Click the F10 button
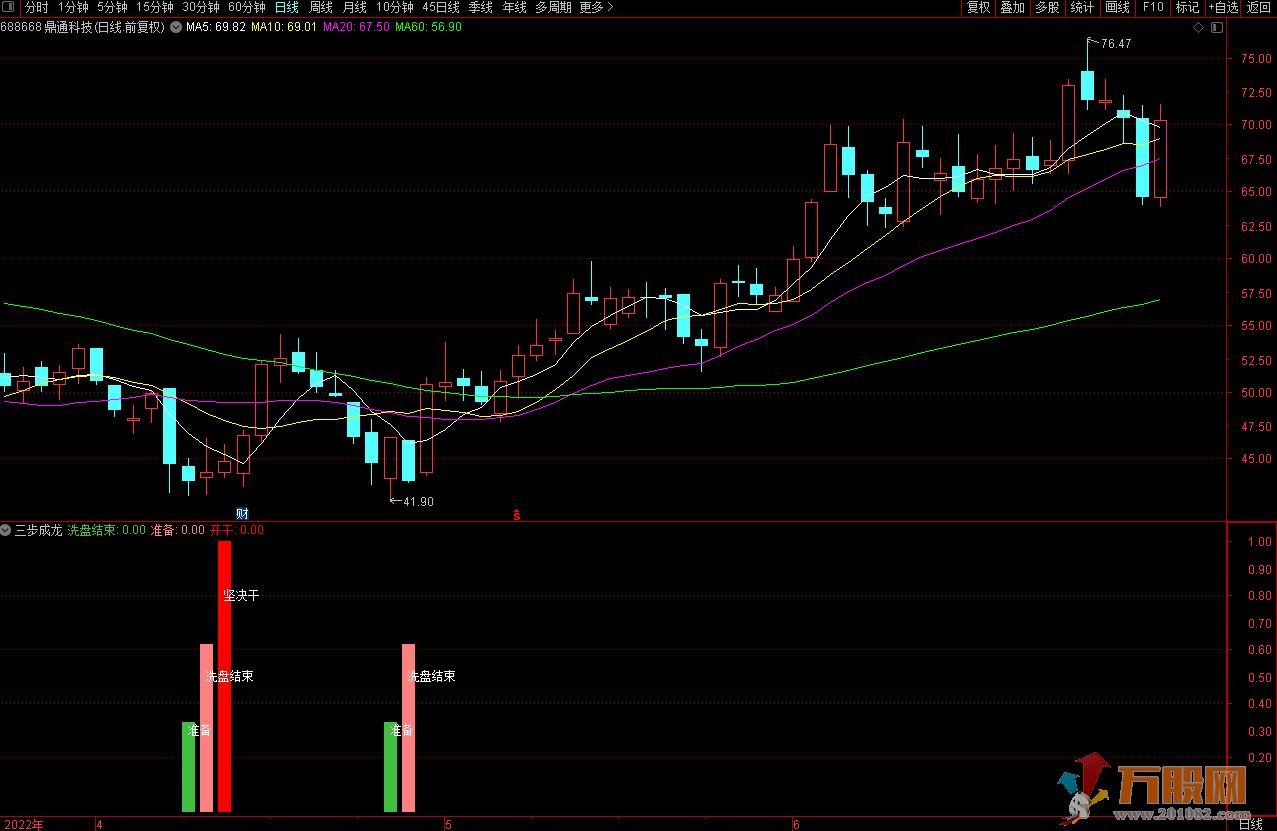Viewport: 1277px width, 831px height. click(1153, 7)
